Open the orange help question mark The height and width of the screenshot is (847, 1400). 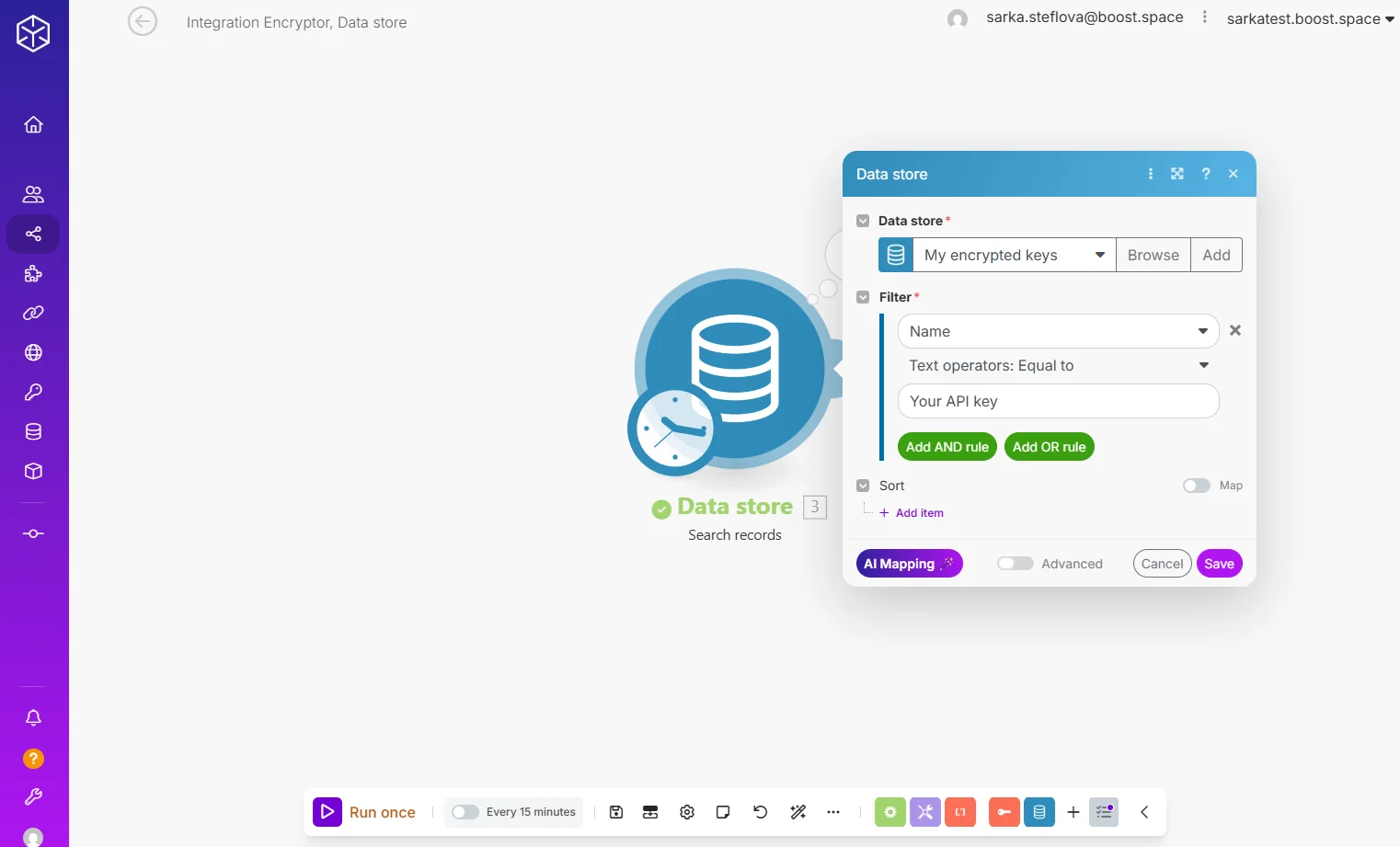(33, 758)
